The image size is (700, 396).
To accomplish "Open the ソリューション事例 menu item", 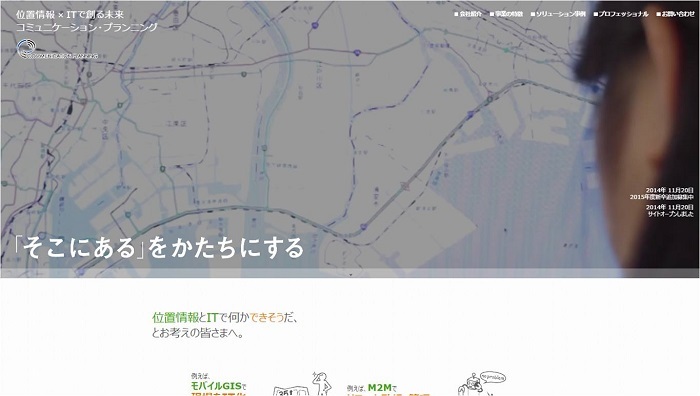I will point(558,14).
